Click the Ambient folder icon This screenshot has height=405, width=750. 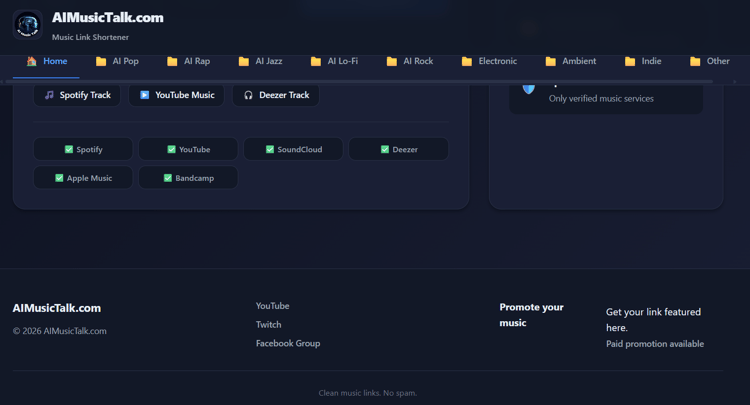pyautogui.click(x=551, y=61)
